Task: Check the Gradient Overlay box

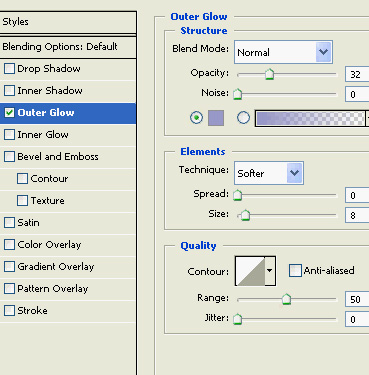Action: (9, 266)
